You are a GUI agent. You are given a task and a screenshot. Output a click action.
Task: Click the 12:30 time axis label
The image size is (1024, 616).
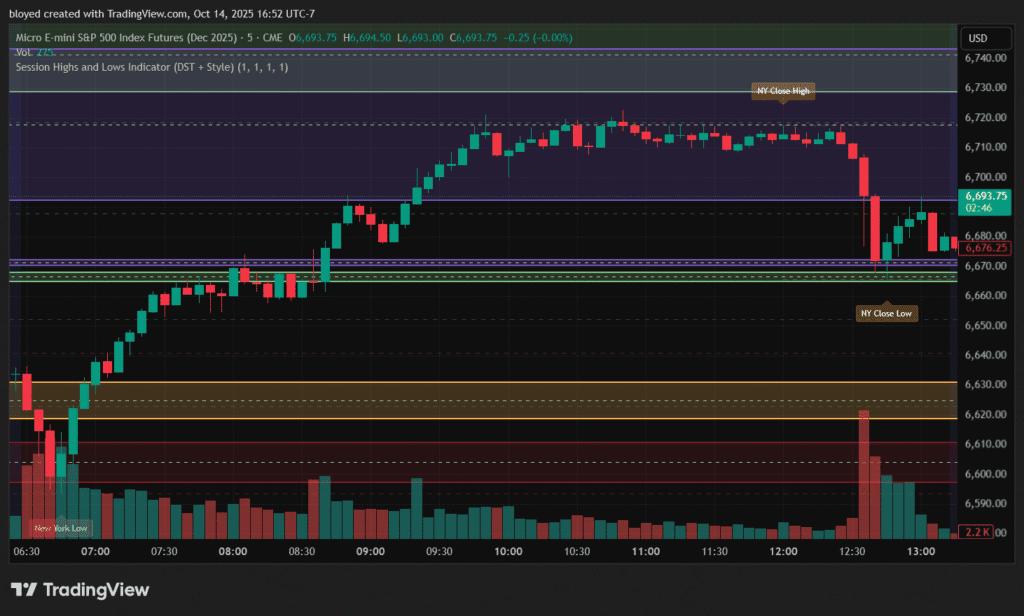tap(852, 552)
